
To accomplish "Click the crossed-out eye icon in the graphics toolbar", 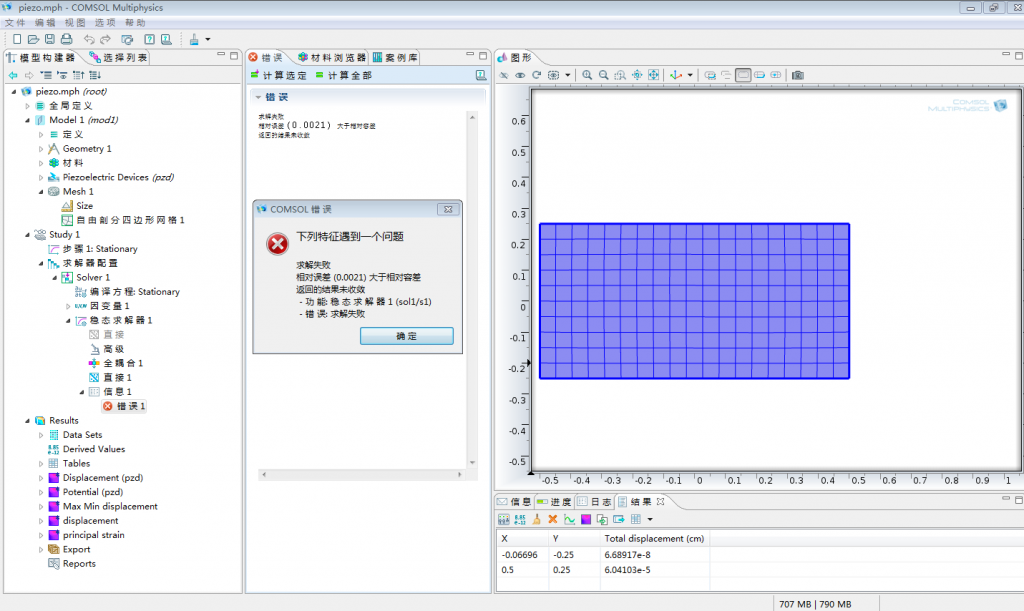I will click(x=504, y=75).
